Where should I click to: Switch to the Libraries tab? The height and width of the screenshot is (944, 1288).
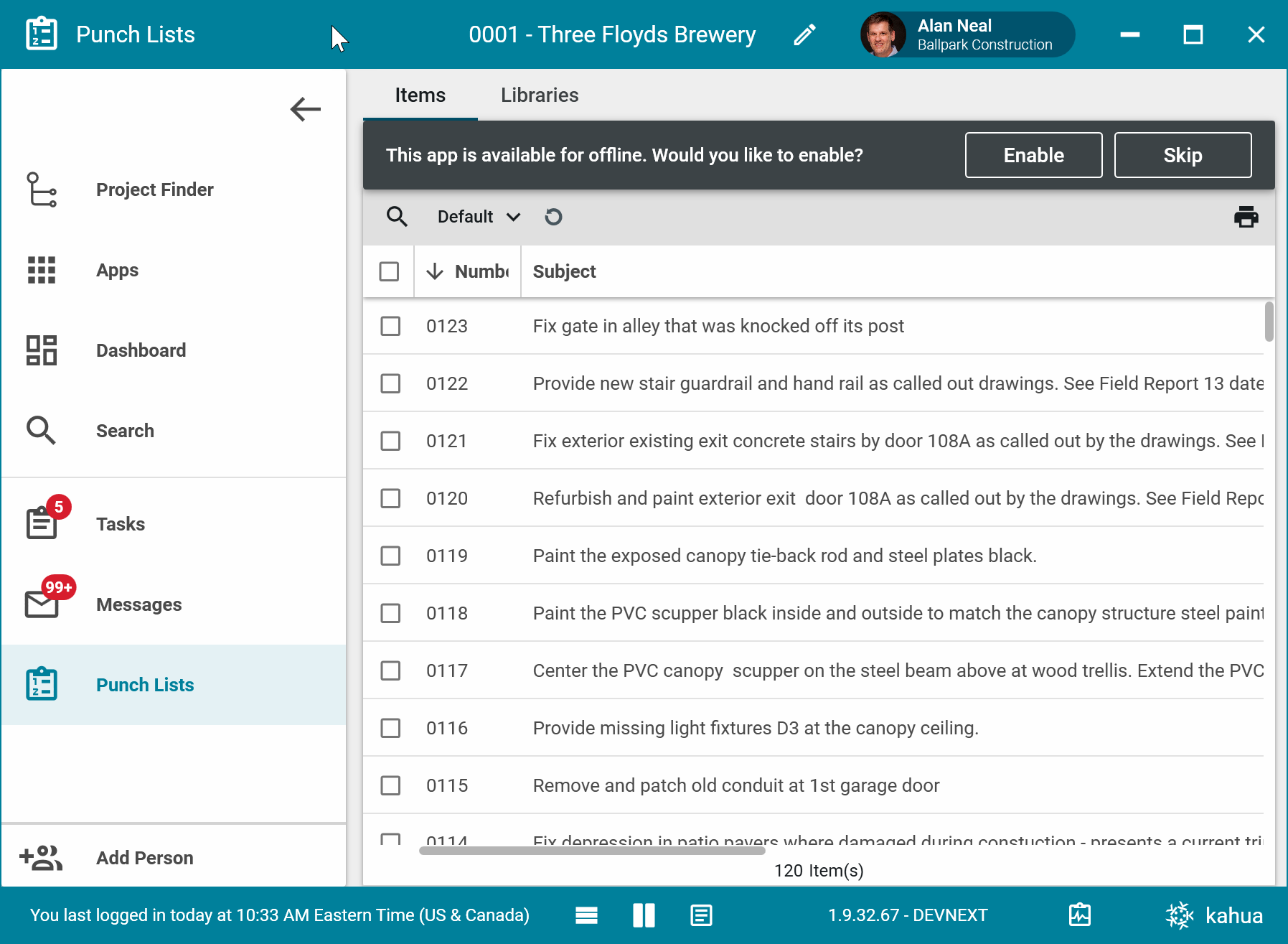tap(540, 95)
